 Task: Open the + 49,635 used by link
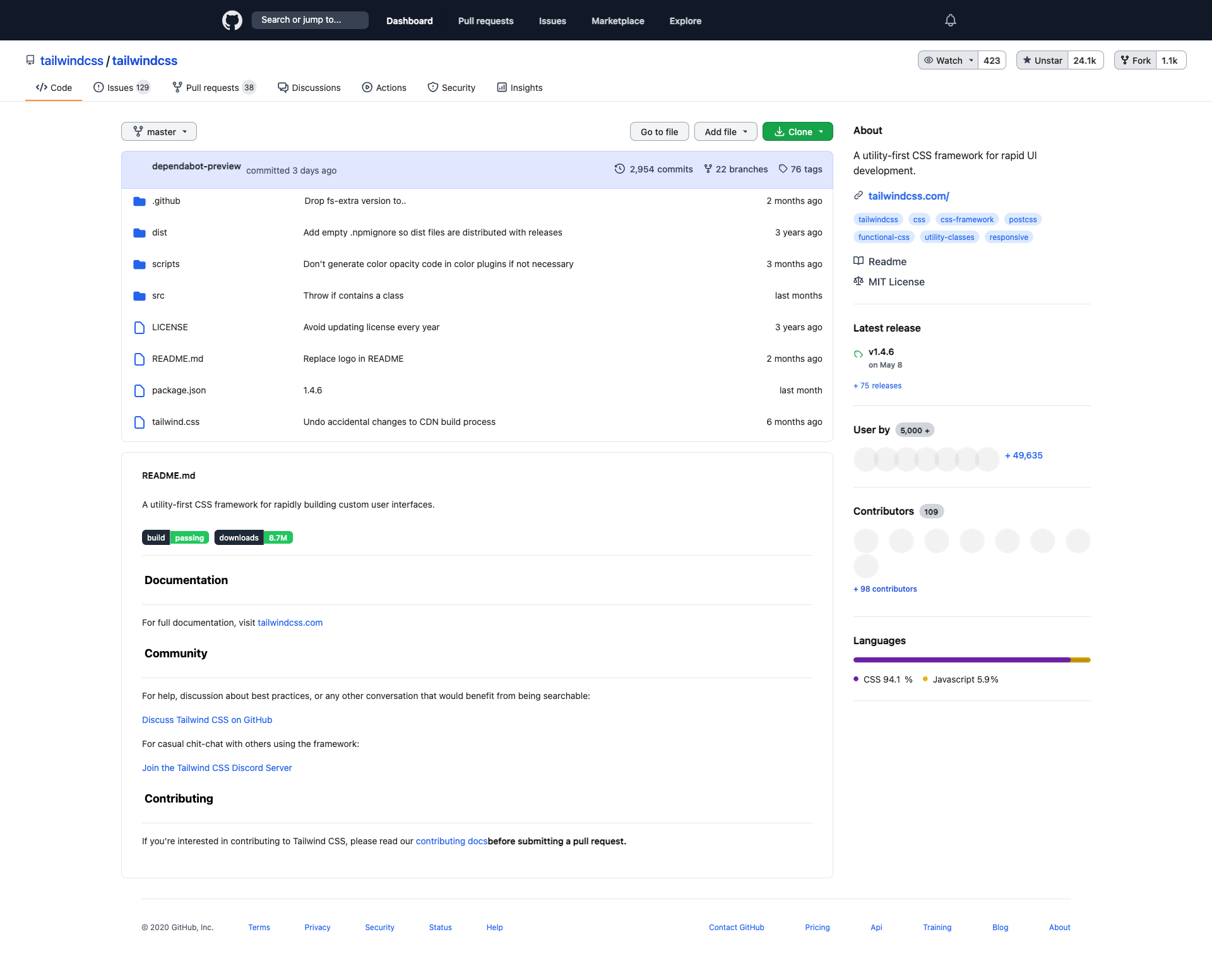click(1024, 455)
